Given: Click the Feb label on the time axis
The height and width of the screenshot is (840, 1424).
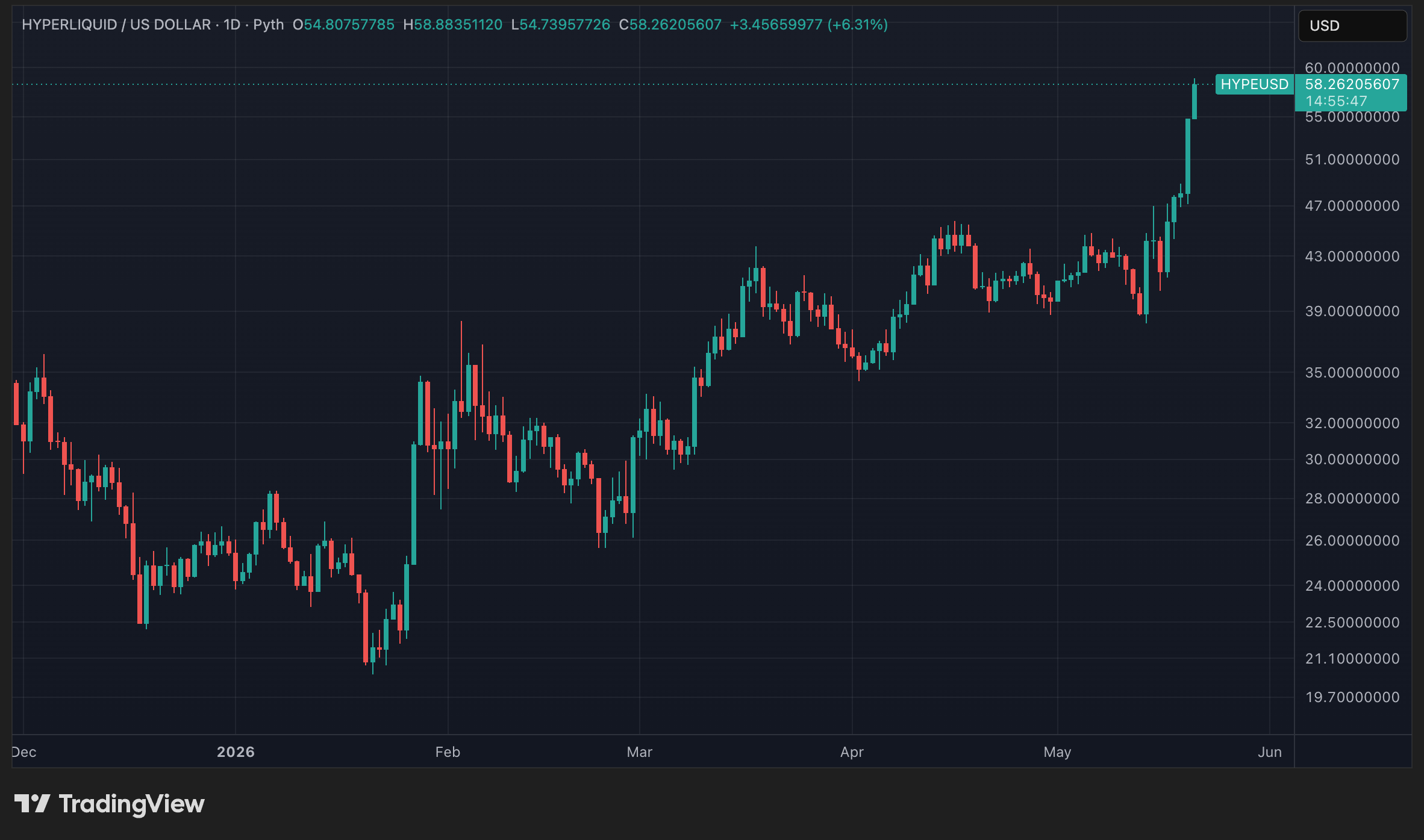Looking at the screenshot, I should pos(448,752).
